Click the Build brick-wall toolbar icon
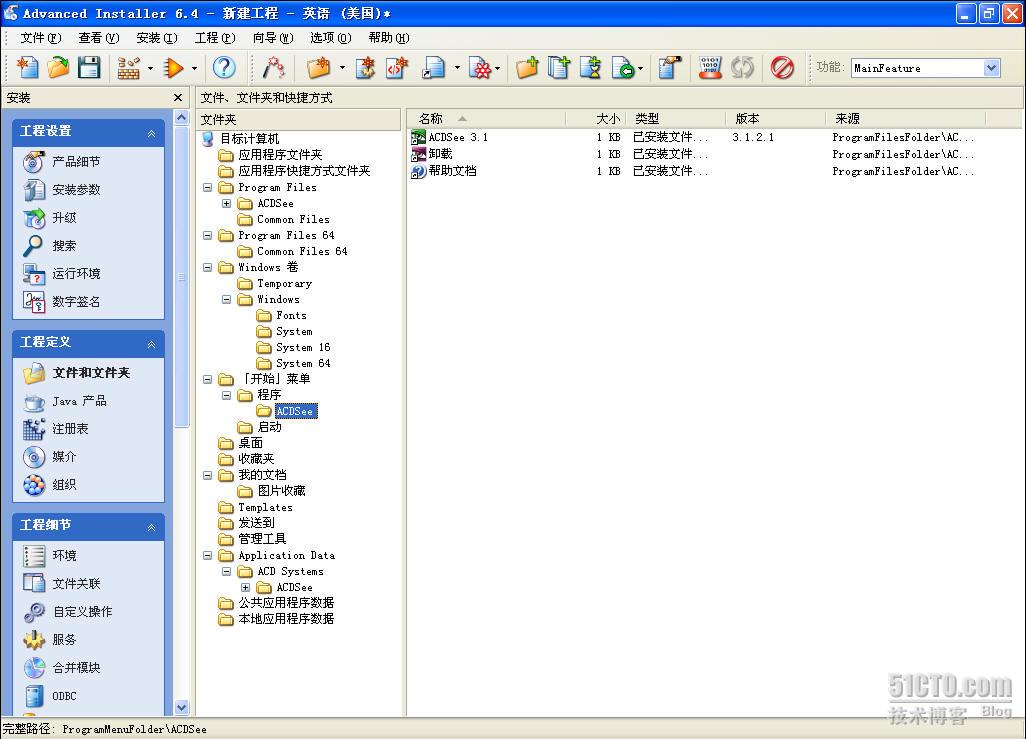The image size is (1026, 739). click(129, 67)
